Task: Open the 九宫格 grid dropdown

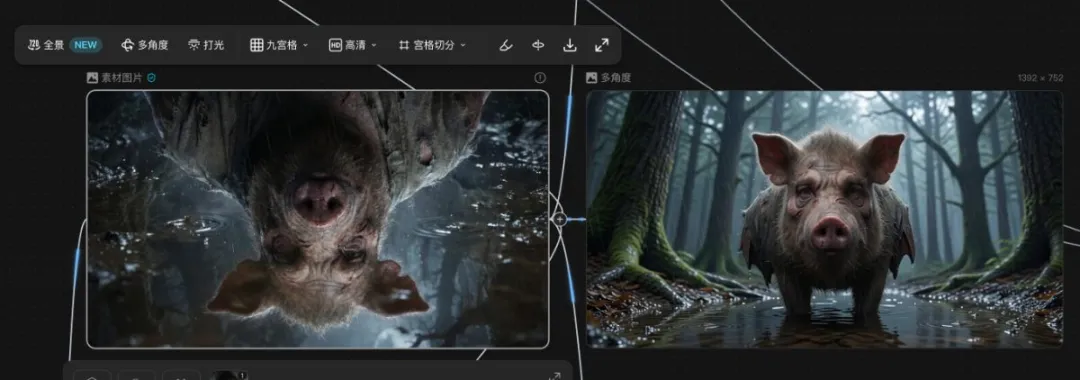Action: click(x=279, y=45)
